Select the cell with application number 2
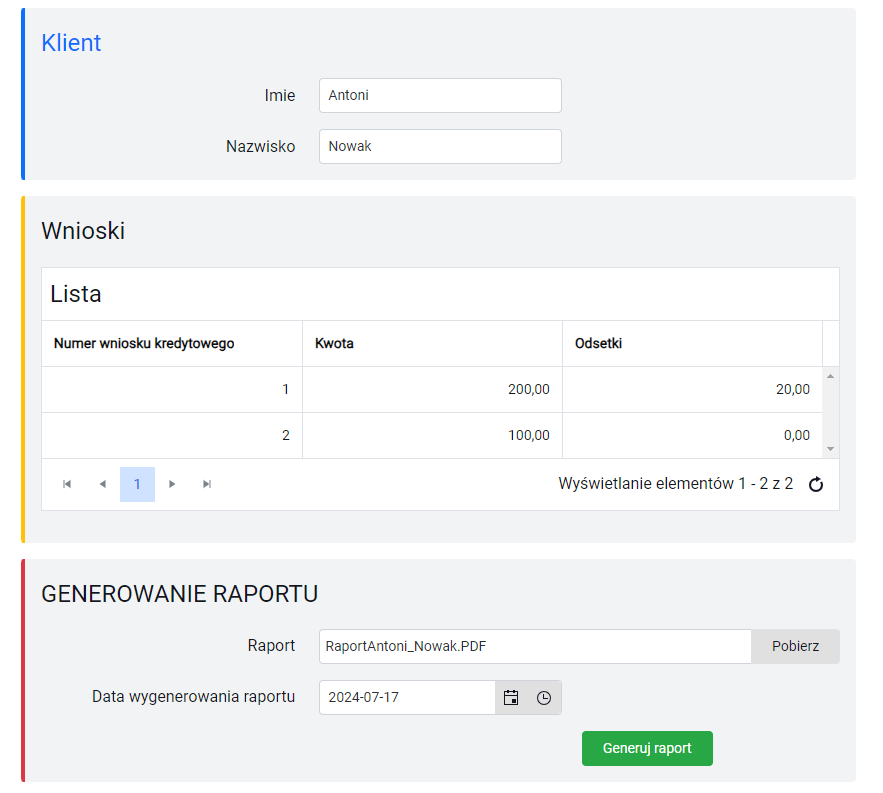 (x=172, y=436)
